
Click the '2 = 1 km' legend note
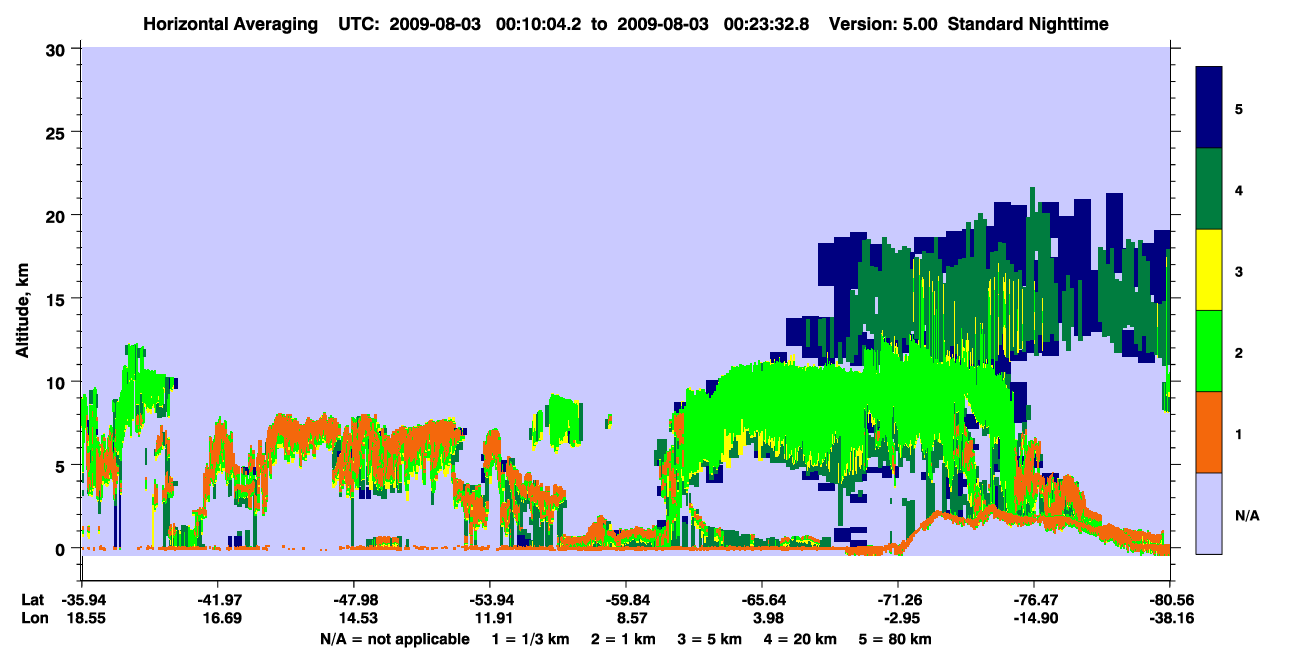(624, 639)
